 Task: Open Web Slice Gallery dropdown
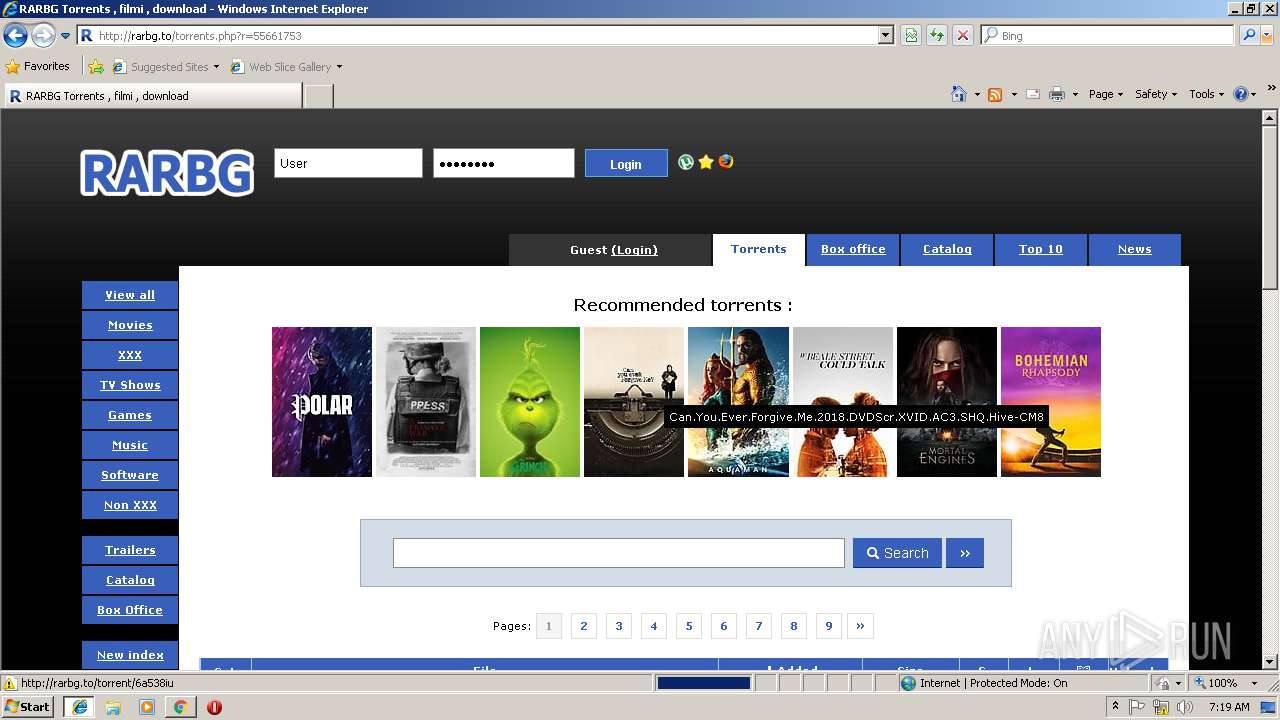(286, 67)
